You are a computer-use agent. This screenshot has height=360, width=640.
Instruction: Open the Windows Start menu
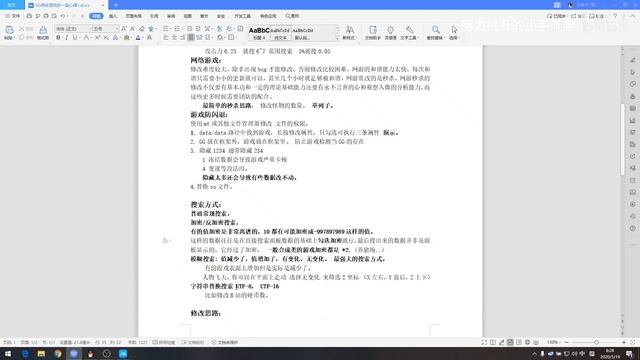tap(8, 353)
